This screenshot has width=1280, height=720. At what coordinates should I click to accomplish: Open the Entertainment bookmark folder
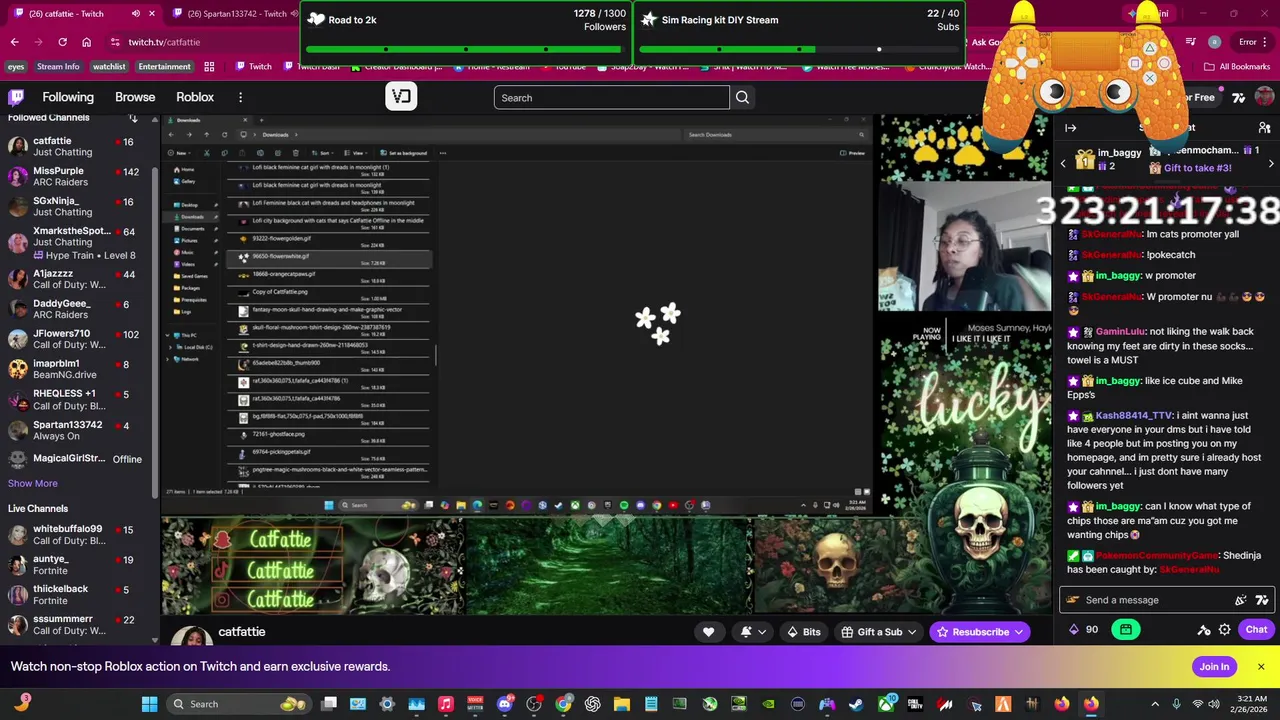(x=164, y=67)
